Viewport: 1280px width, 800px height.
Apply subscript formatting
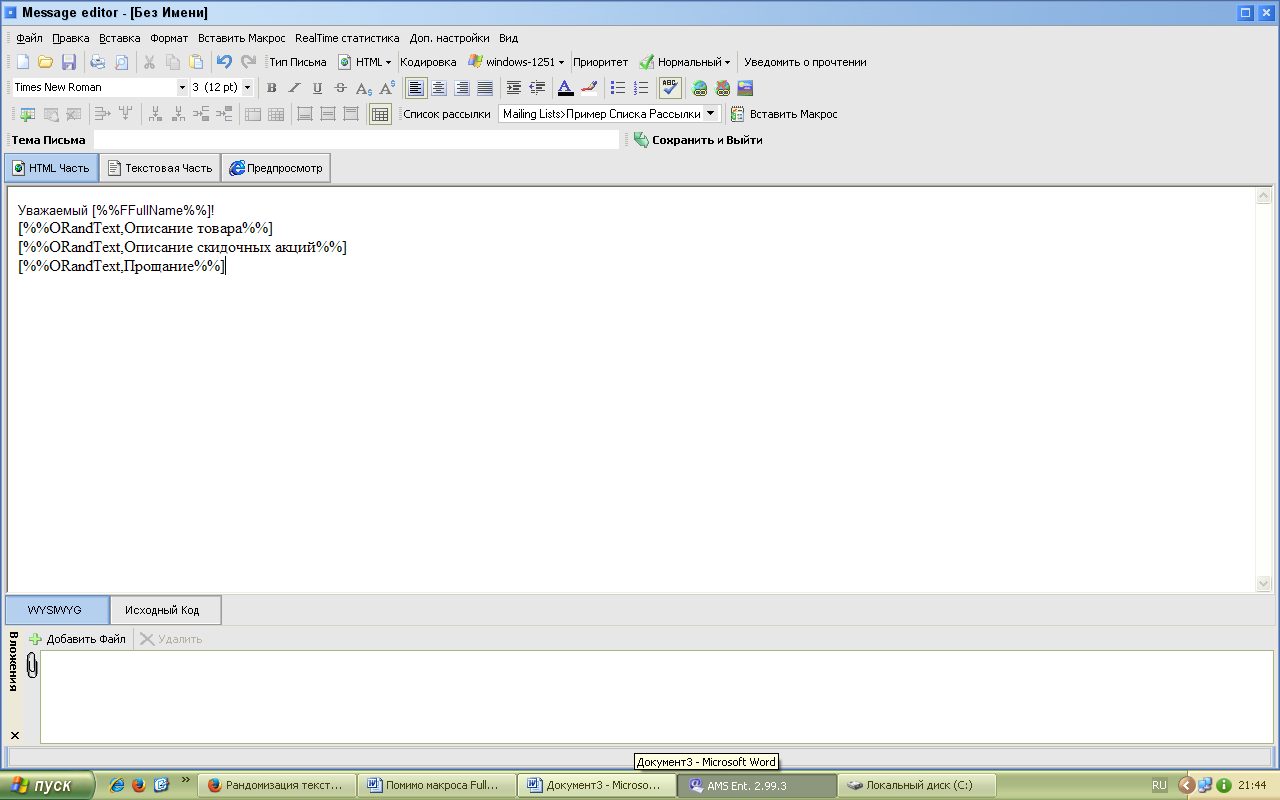point(364,88)
